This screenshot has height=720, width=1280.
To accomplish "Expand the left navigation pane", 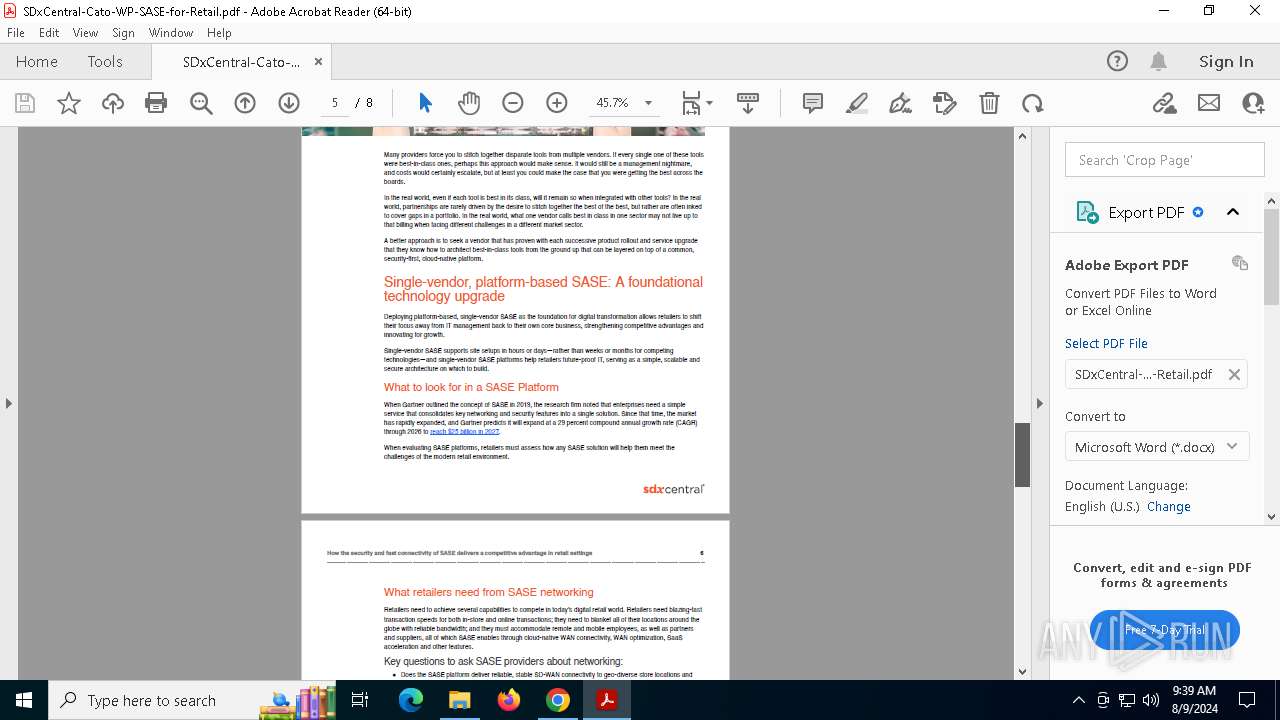I will (8, 403).
